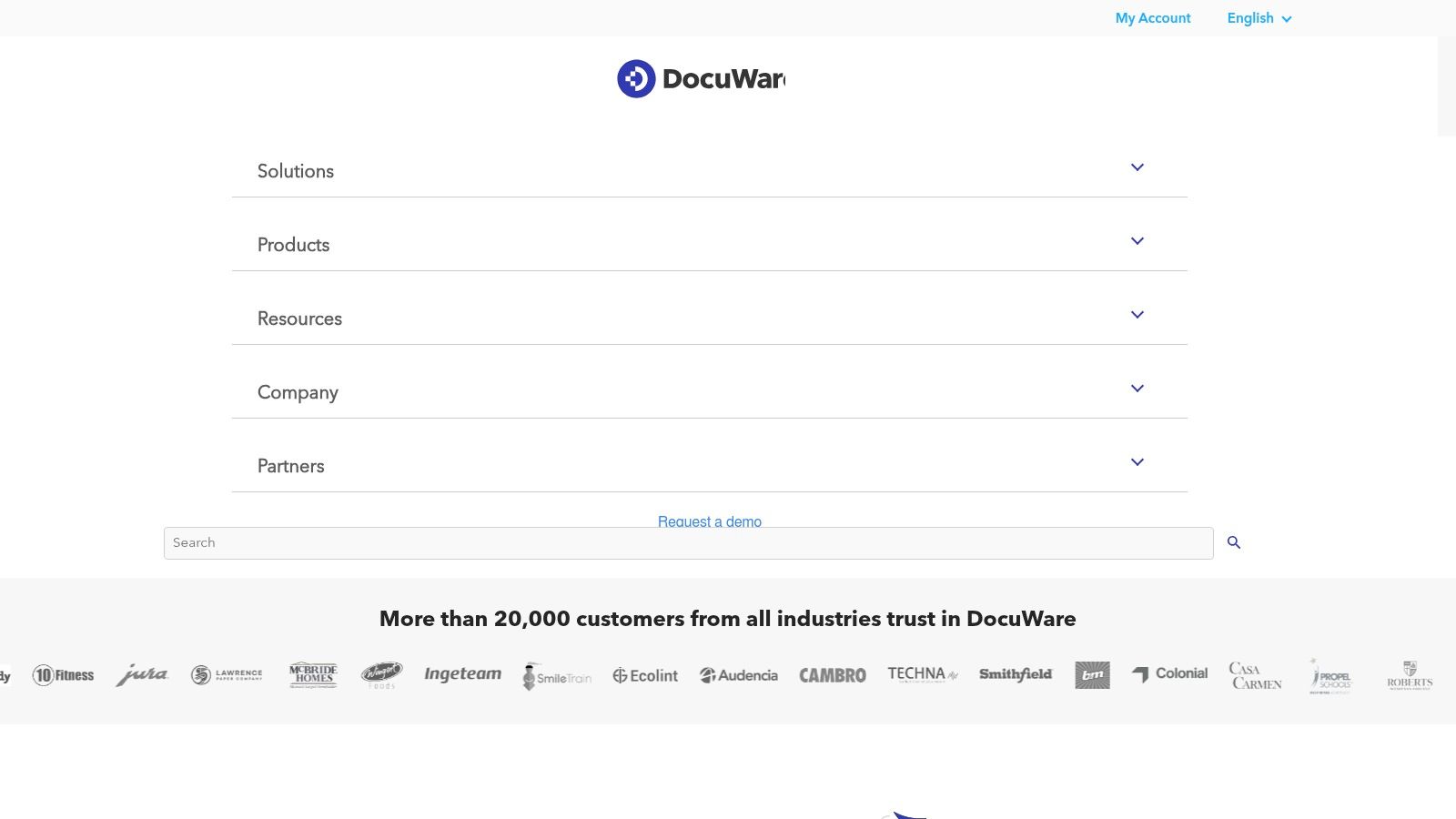The height and width of the screenshot is (819, 1456).
Task: Select the Jura customer logo
Action: tap(142, 675)
